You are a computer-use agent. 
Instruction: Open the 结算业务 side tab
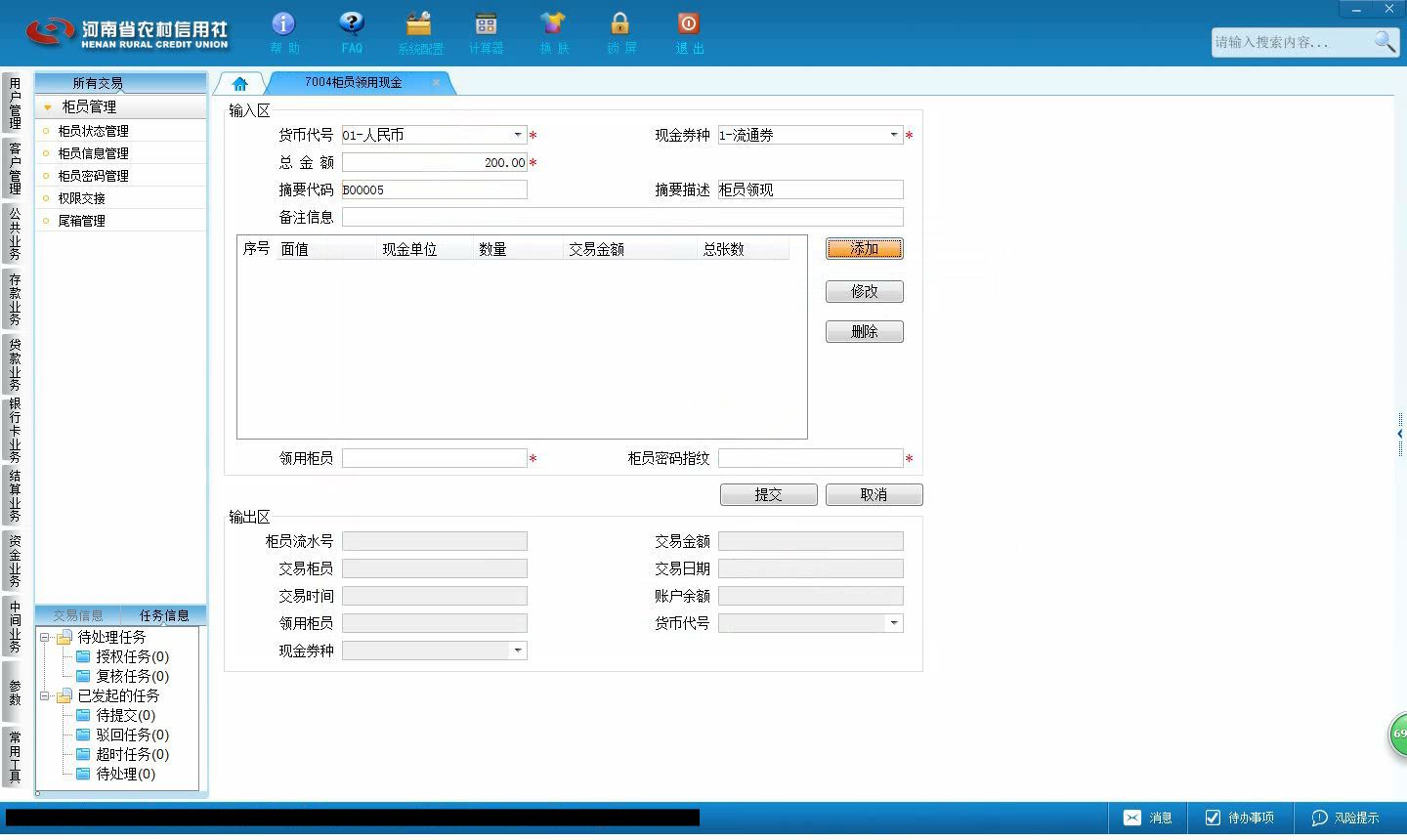coord(14,495)
